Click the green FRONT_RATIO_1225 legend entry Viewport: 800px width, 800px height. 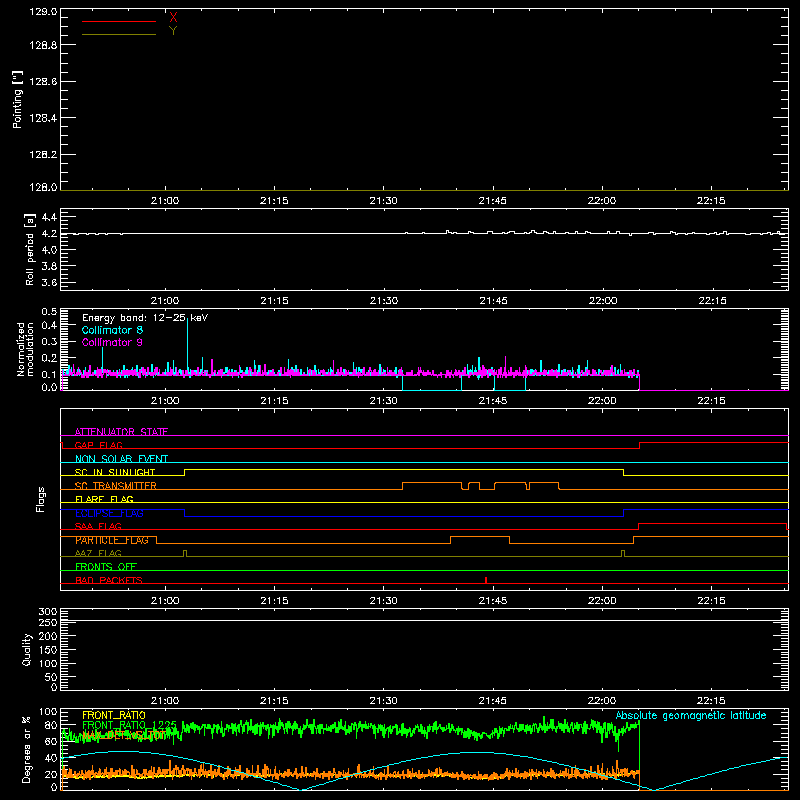click(129, 725)
